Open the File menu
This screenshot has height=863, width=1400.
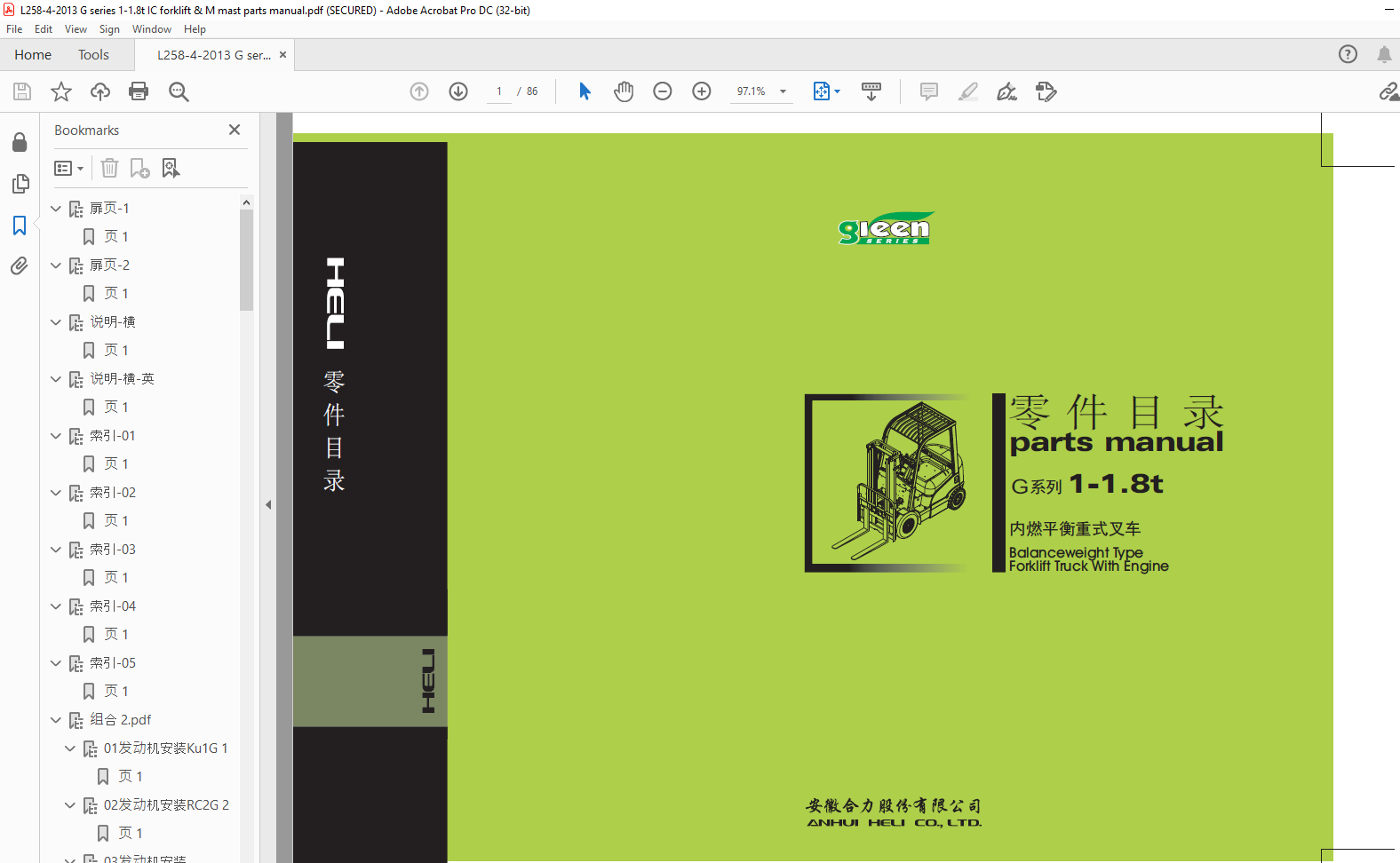coord(14,29)
